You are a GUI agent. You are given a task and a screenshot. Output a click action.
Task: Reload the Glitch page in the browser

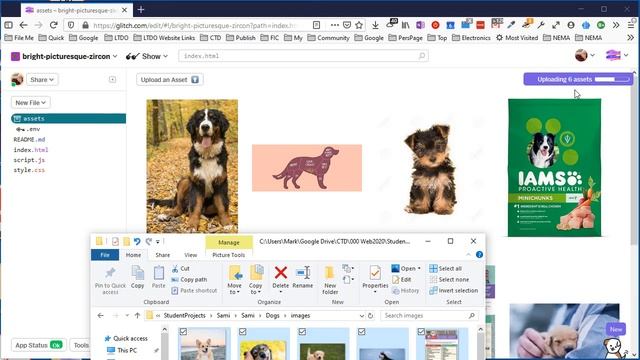[x=53, y=25]
